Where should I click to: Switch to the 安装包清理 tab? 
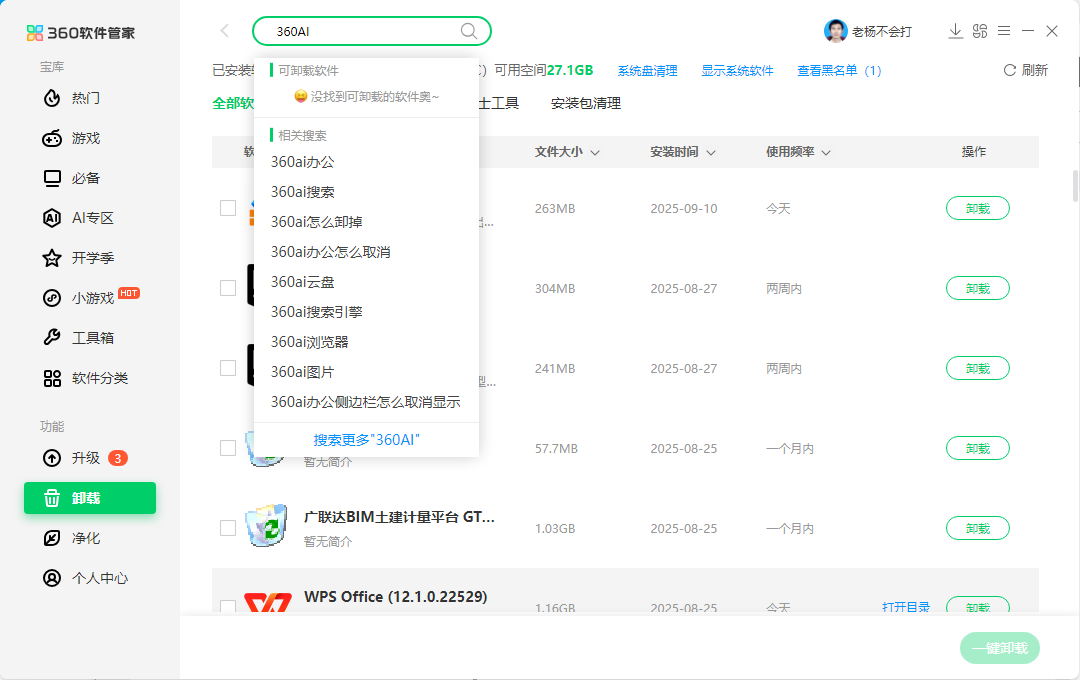pyautogui.click(x=584, y=103)
